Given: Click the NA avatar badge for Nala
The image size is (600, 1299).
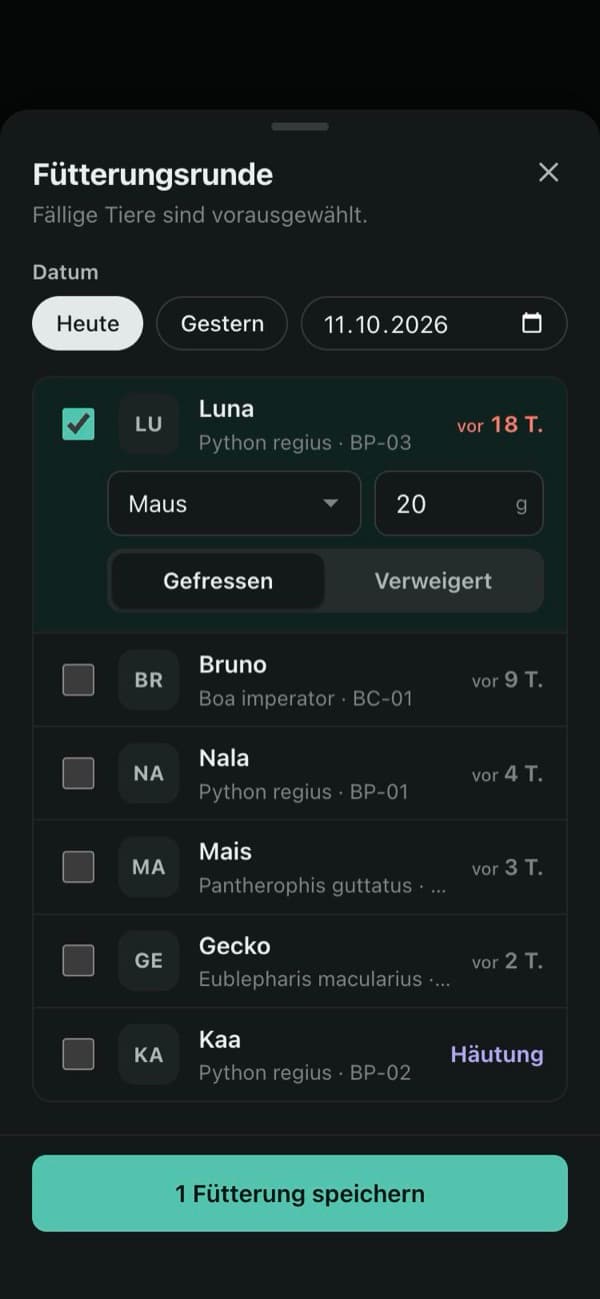Looking at the screenshot, I should click(148, 773).
